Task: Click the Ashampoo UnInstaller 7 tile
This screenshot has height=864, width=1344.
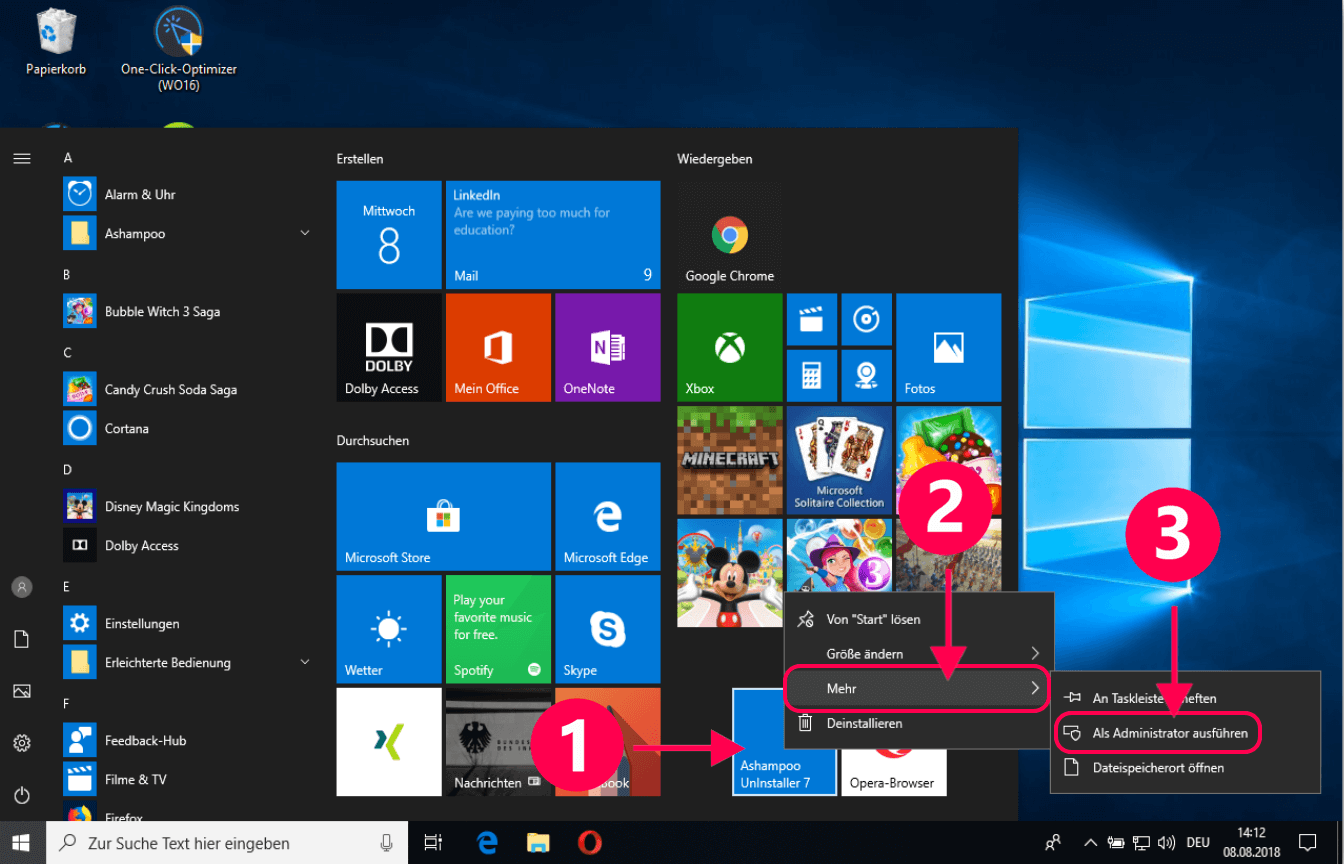Action: coord(784,741)
